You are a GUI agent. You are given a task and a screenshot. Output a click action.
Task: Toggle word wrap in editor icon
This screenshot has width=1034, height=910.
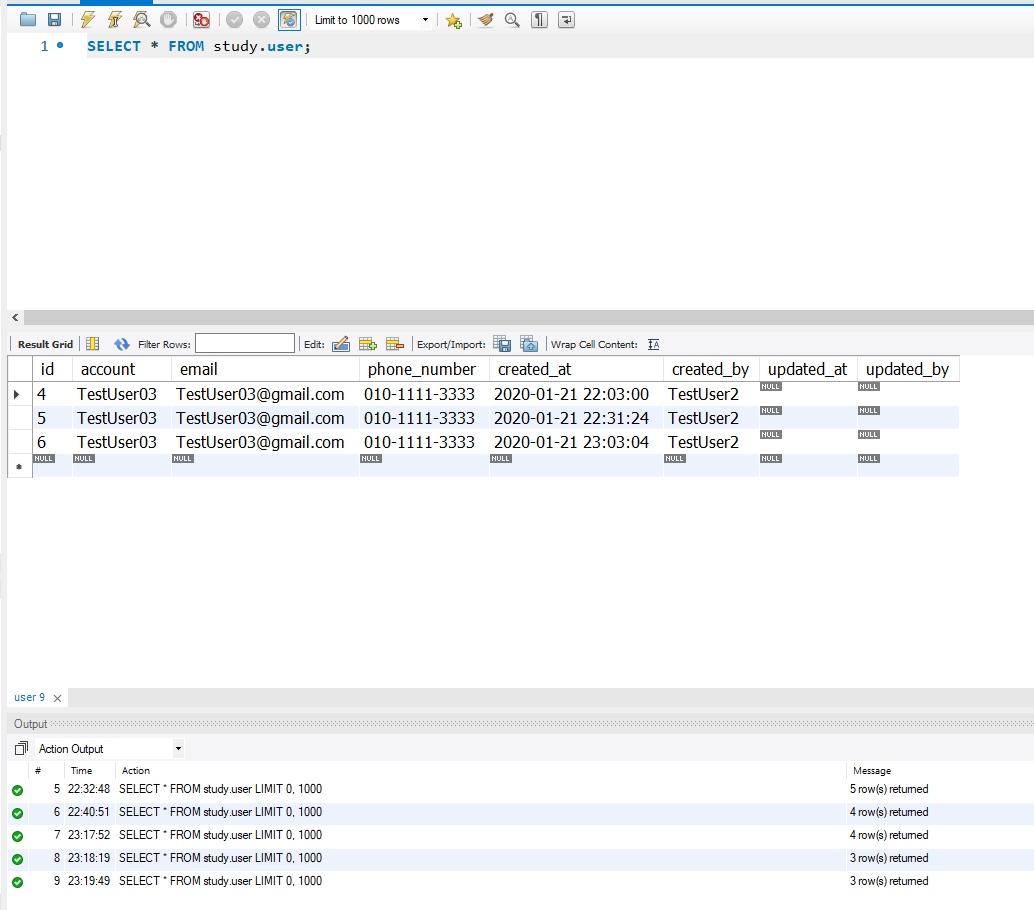[566, 20]
